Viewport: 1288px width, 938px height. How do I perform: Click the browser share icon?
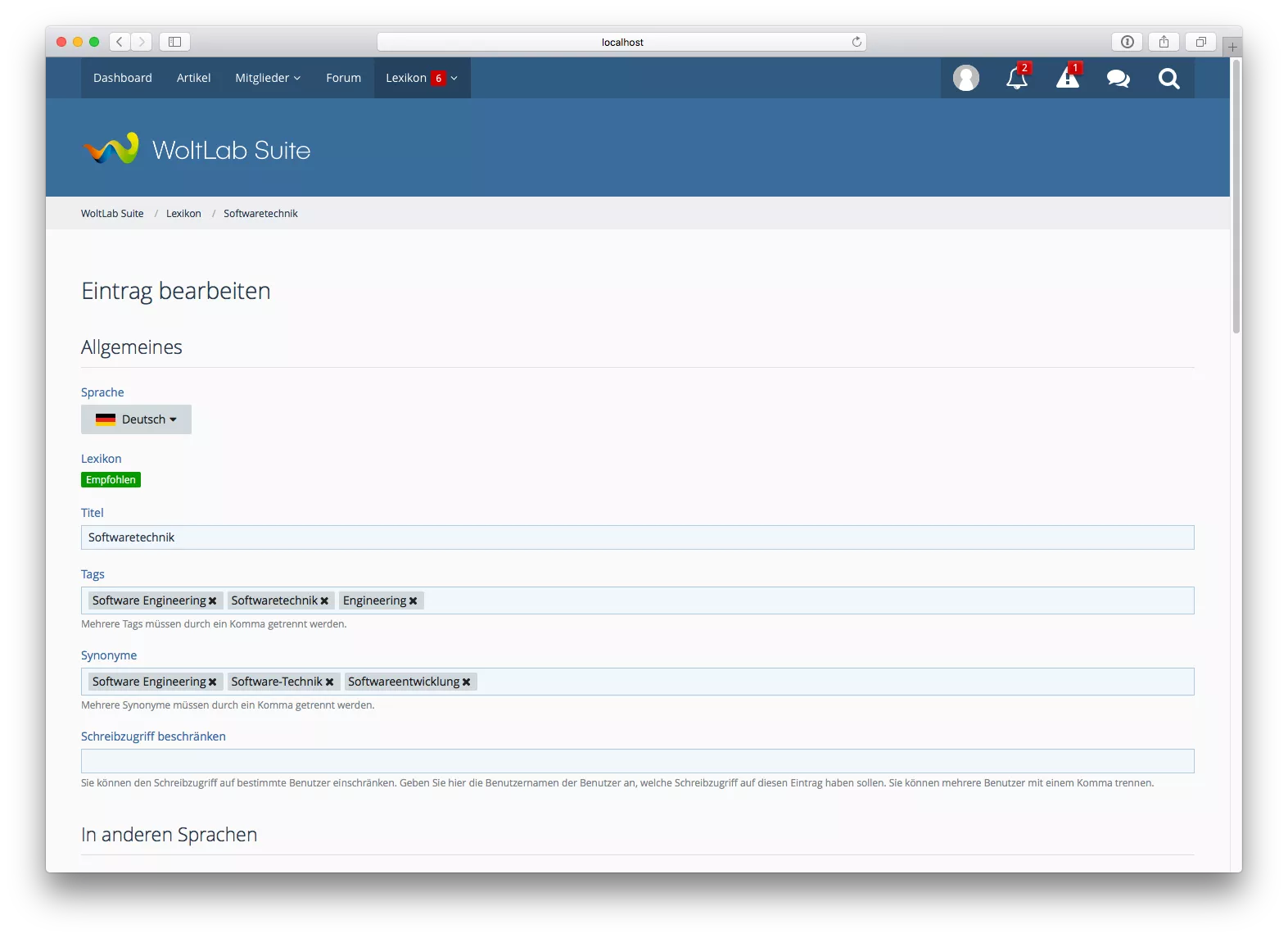pos(1164,42)
